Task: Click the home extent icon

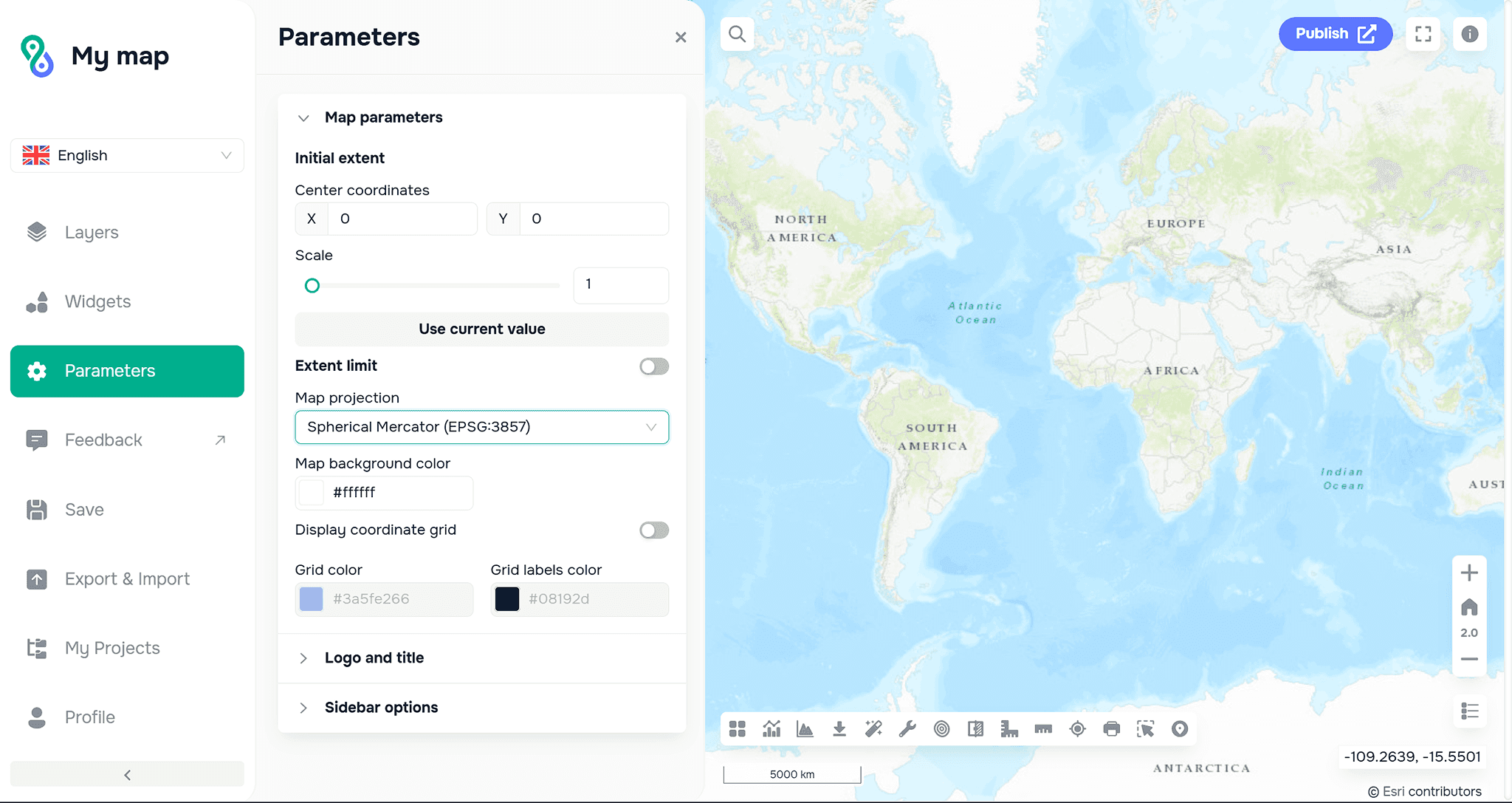Action: pos(1469,607)
